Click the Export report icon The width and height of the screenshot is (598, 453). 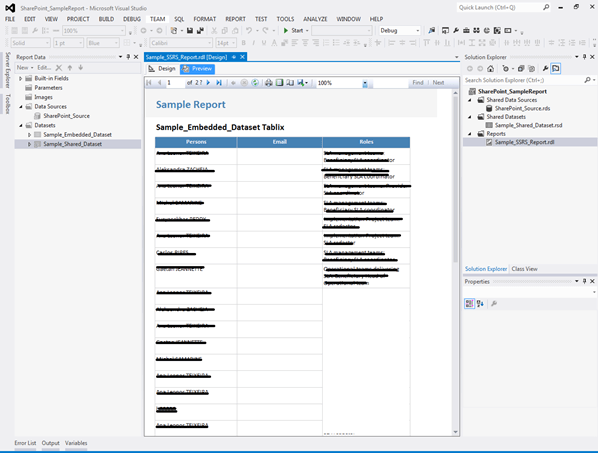(x=301, y=82)
